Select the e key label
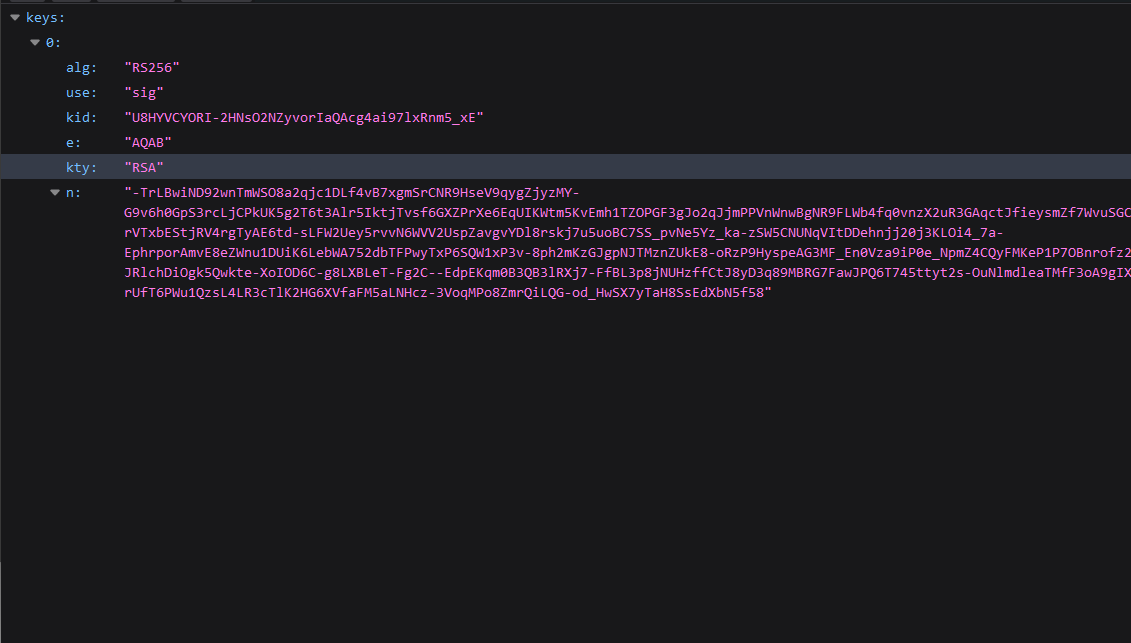This screenshot has height=643, width=1131. (x=72, y=142)
